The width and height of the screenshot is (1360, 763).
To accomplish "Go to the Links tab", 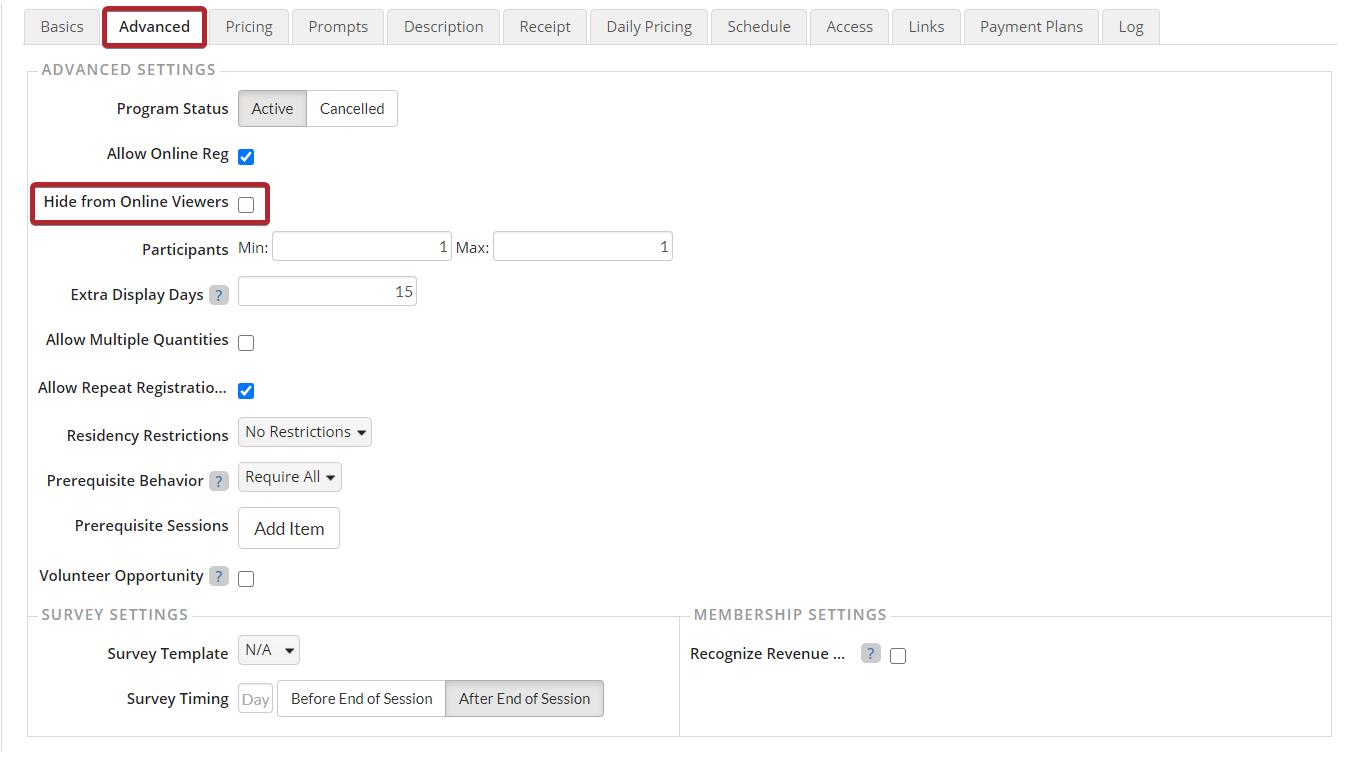I will (926, 27).
